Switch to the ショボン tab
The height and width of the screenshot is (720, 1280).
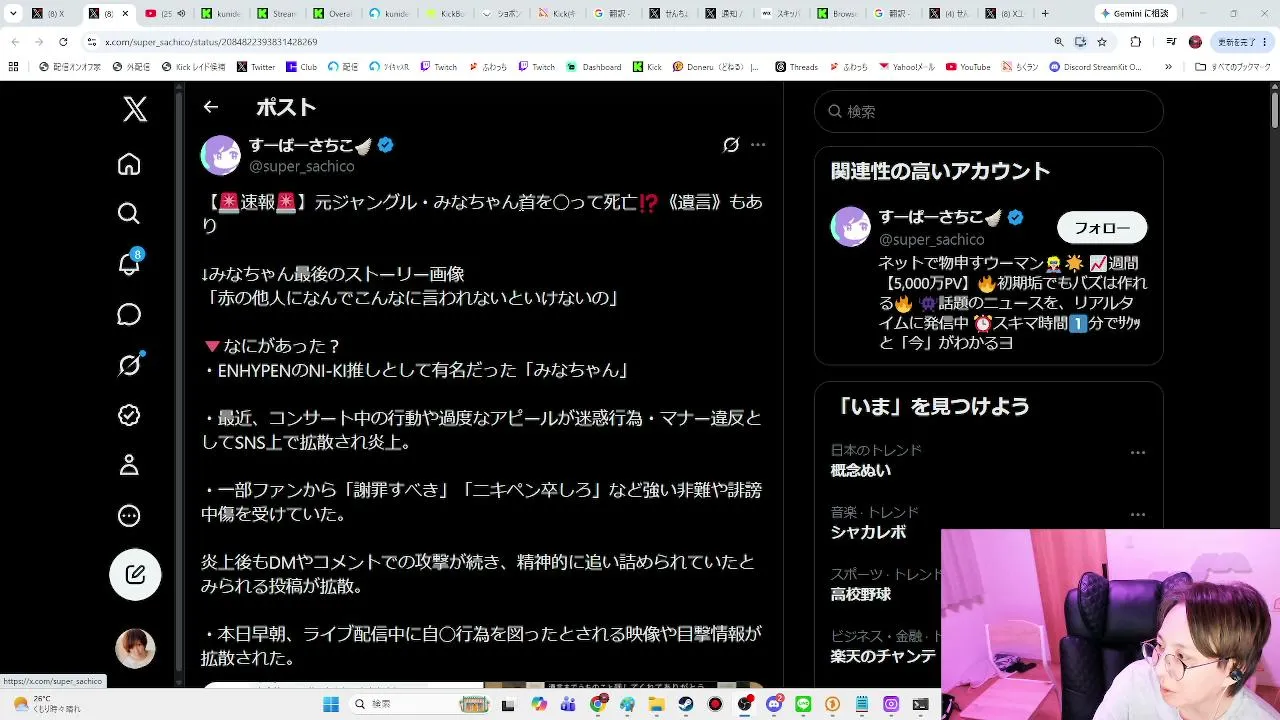coord(502,14)
